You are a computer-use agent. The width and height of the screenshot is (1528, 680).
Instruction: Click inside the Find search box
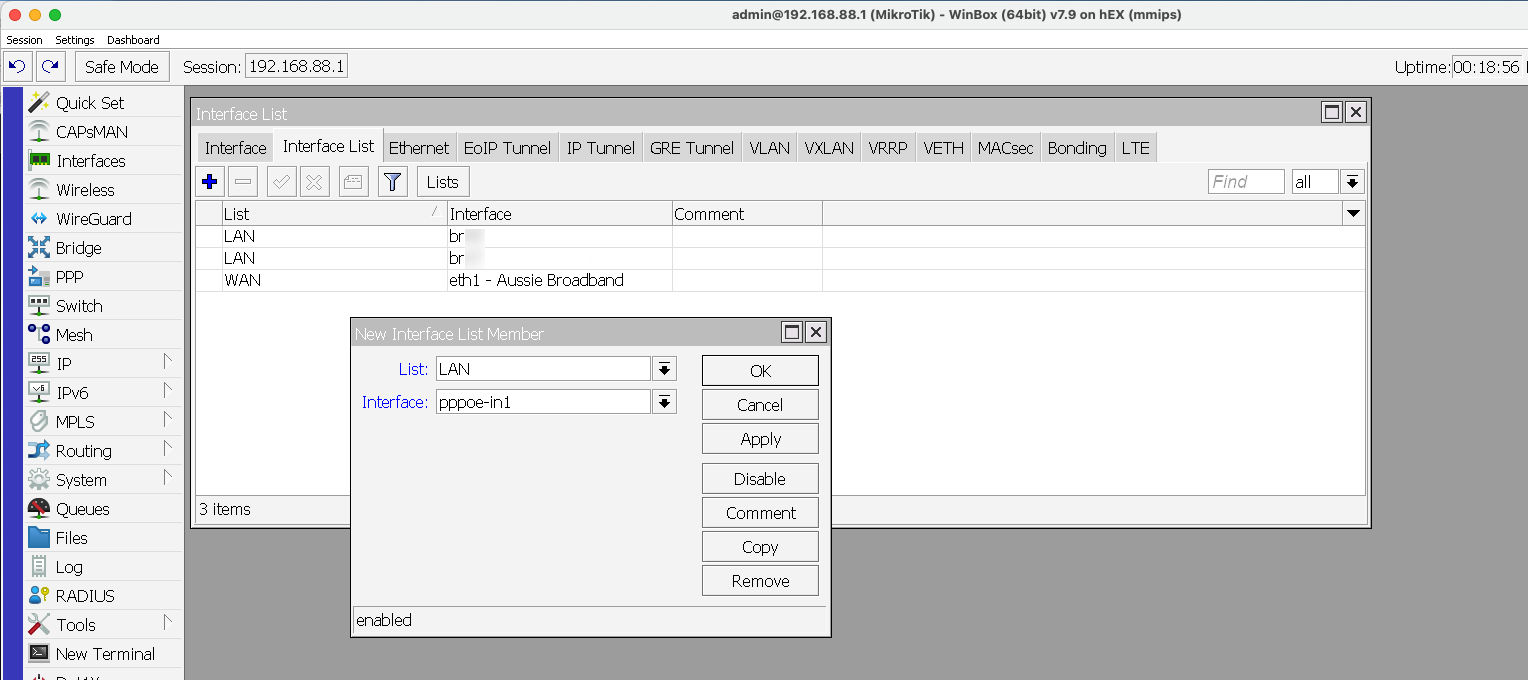click(x=1245, y=181)
